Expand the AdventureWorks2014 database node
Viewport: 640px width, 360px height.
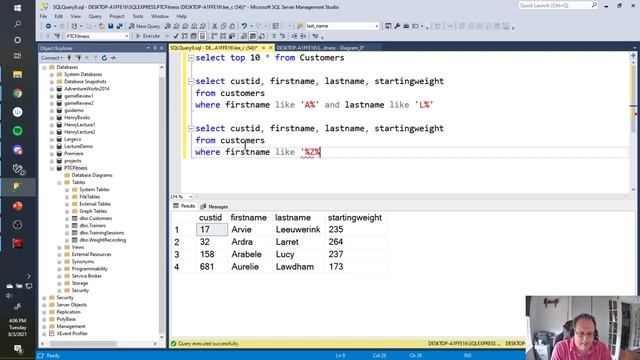click(52, 89)
